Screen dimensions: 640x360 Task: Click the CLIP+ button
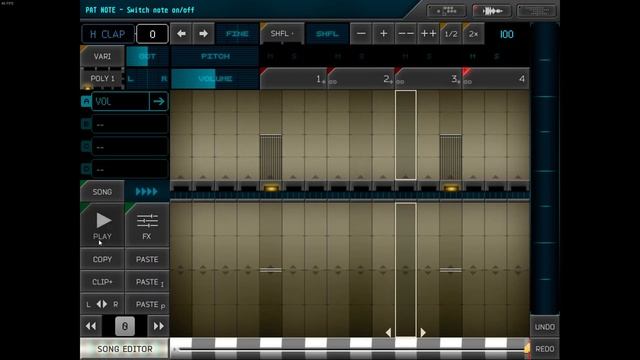click(102, 282)
